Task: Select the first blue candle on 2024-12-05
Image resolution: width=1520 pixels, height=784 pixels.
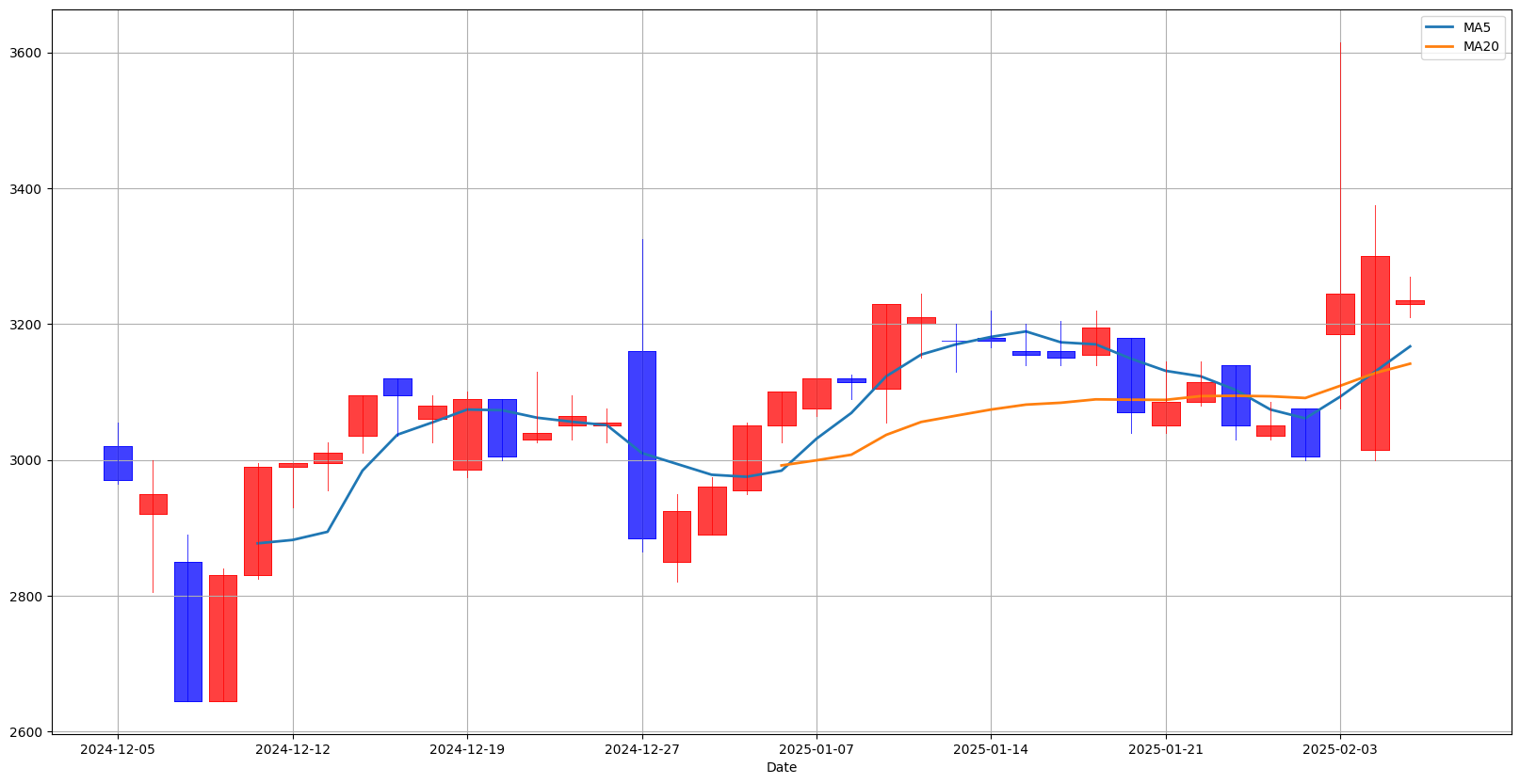Action: pos(118,463)
